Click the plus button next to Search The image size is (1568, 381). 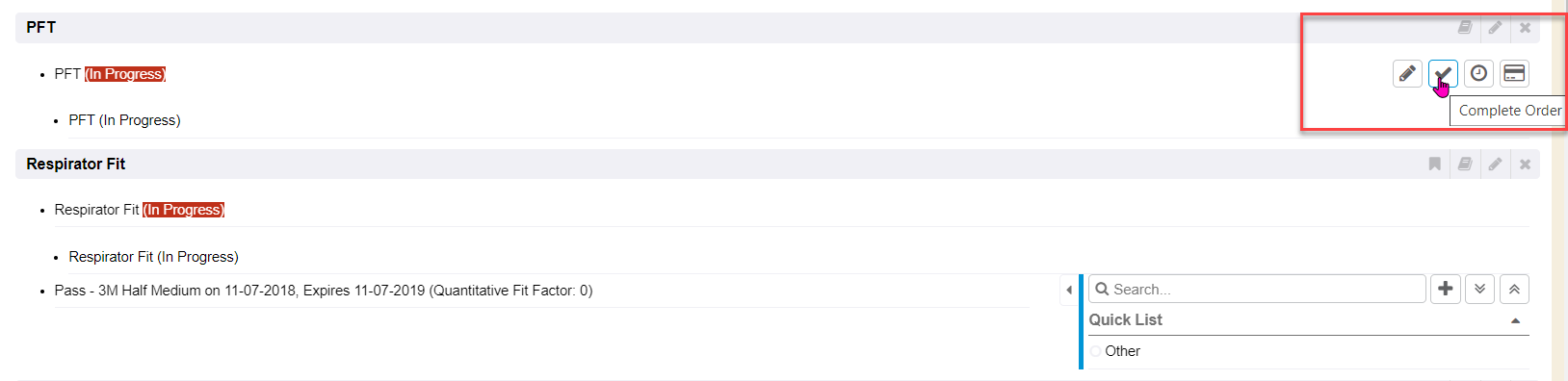(x=1446, y=289)
